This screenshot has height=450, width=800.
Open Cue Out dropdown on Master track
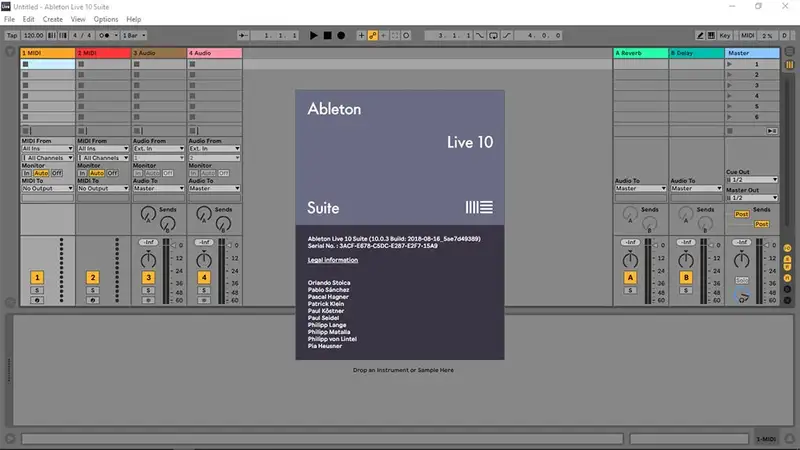tap(752, 180)
